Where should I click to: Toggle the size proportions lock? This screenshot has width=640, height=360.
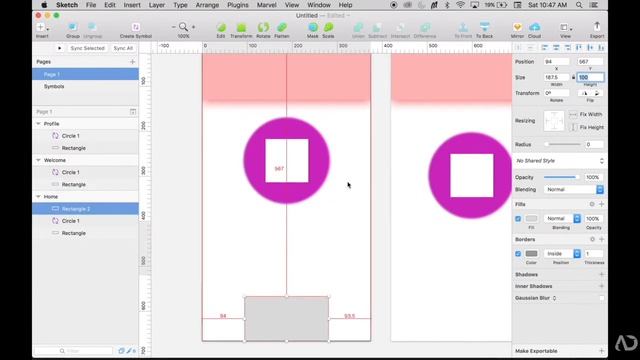573,77
